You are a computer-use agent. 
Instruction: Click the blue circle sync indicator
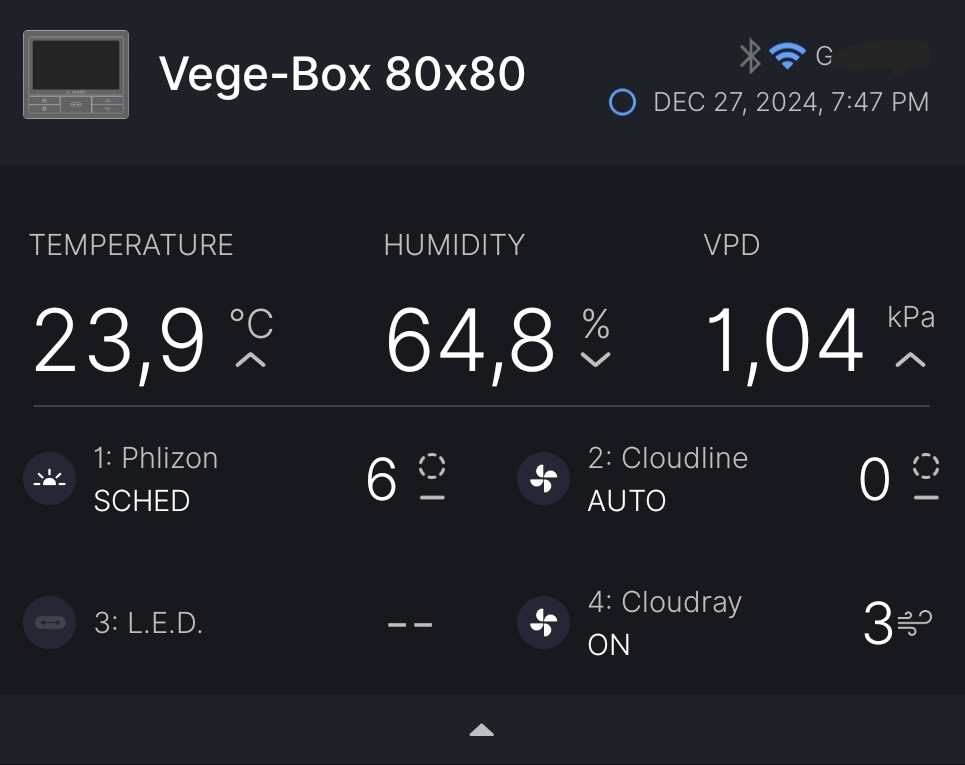pyautogui.click(x=622, y=102)
